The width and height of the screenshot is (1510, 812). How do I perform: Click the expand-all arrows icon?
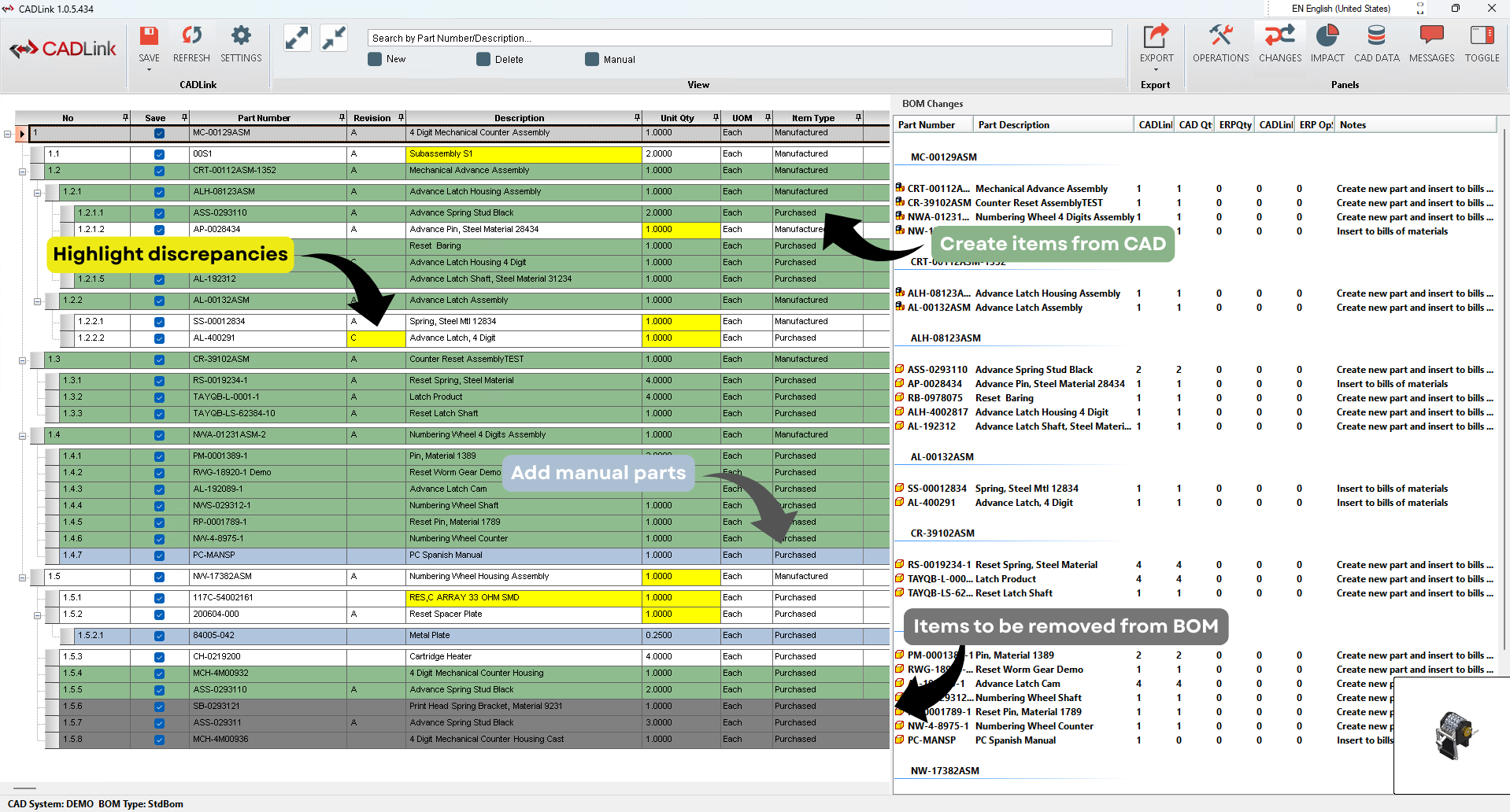297,38
